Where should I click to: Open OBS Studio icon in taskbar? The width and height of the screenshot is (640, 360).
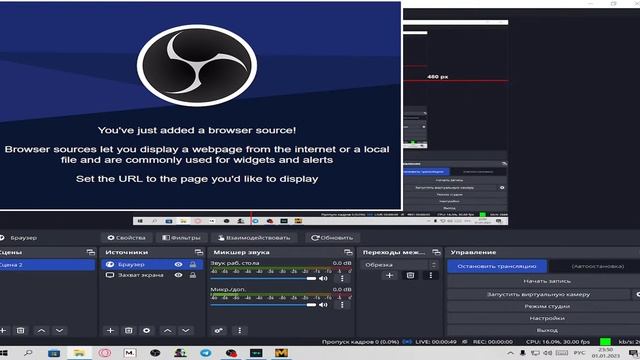click(155, 353)
